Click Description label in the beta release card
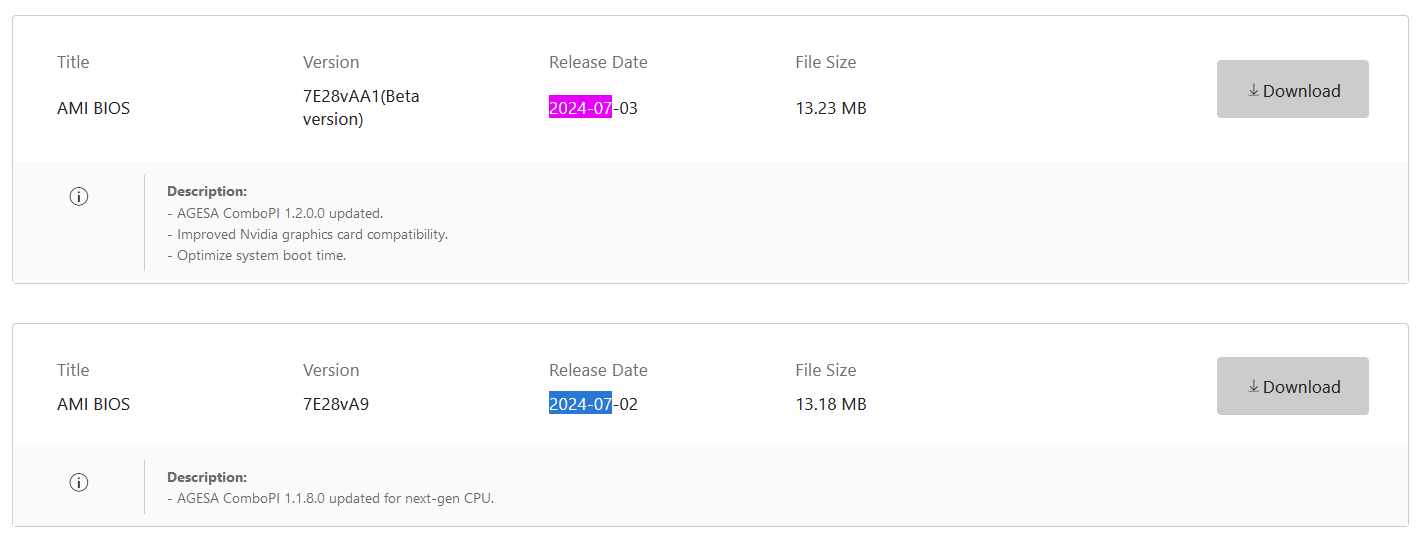The image size is (1420, 544). (x=207, y=191)
